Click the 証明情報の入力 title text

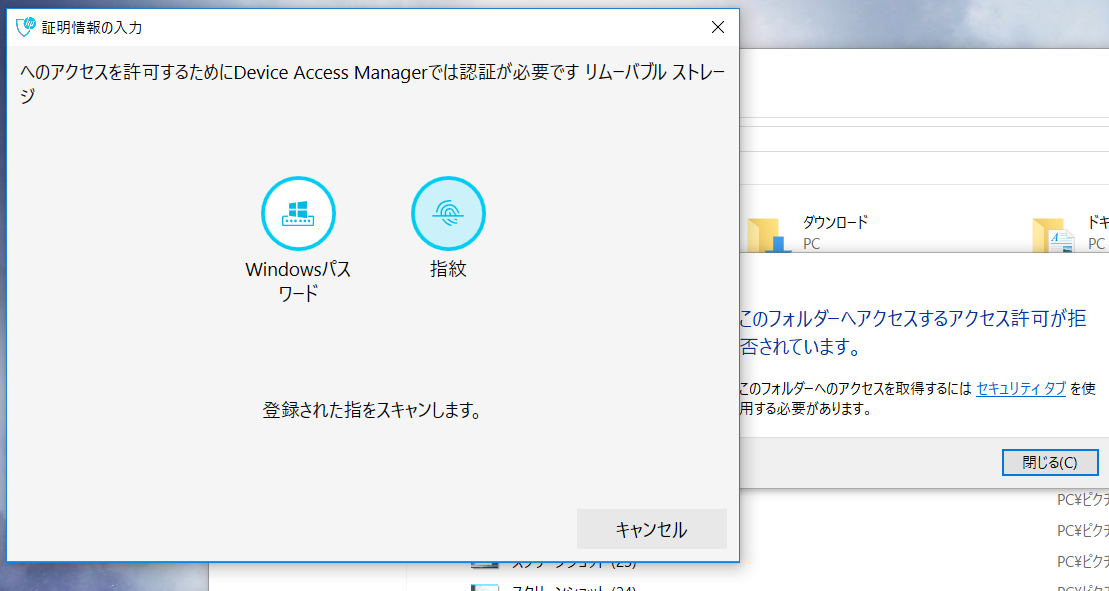coord(92,28)
